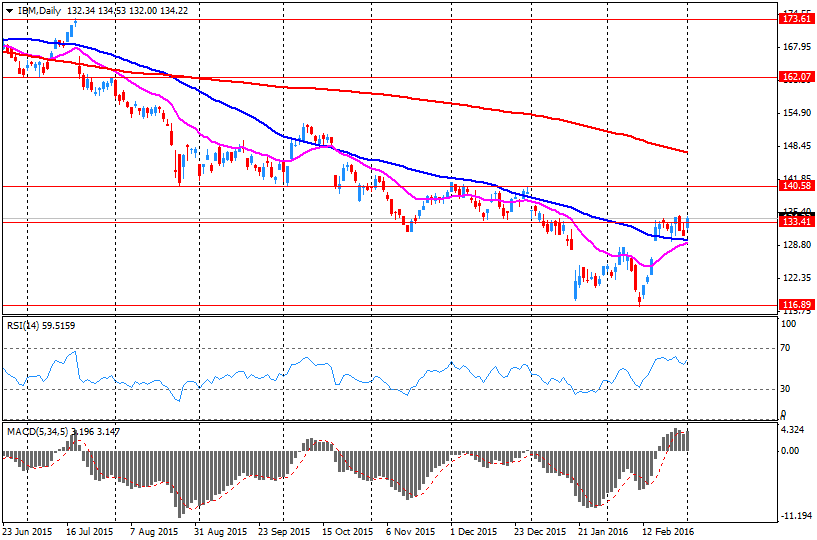
Task: Click the 23 Jun 2015 date label
Action: [27, 532]
